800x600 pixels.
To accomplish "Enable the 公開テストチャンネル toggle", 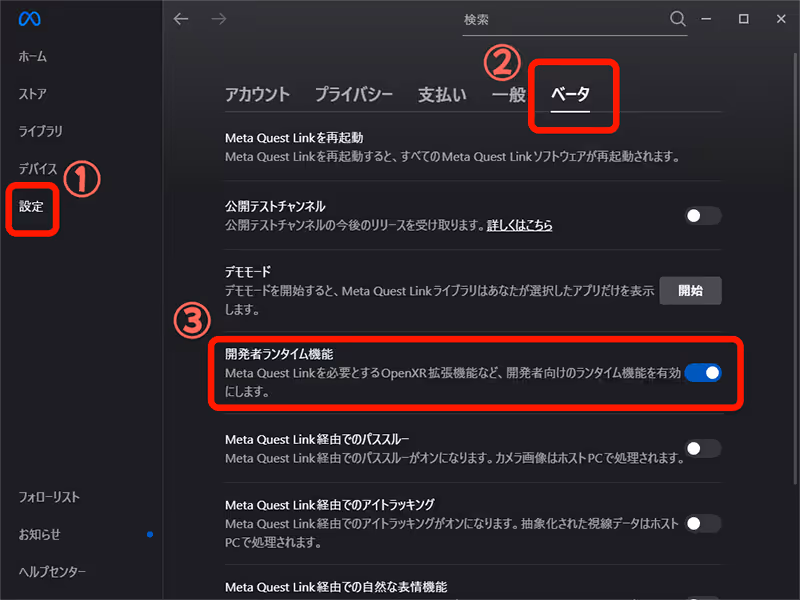I will pyautogui.click(x=702, y=215).
